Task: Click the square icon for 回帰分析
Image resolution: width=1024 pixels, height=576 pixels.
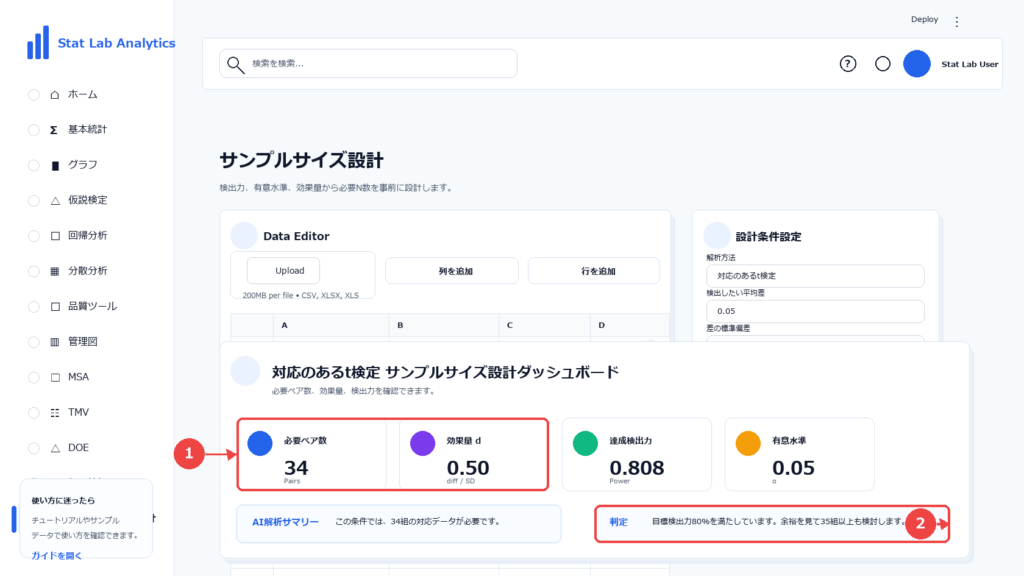Action: point(55,236)
